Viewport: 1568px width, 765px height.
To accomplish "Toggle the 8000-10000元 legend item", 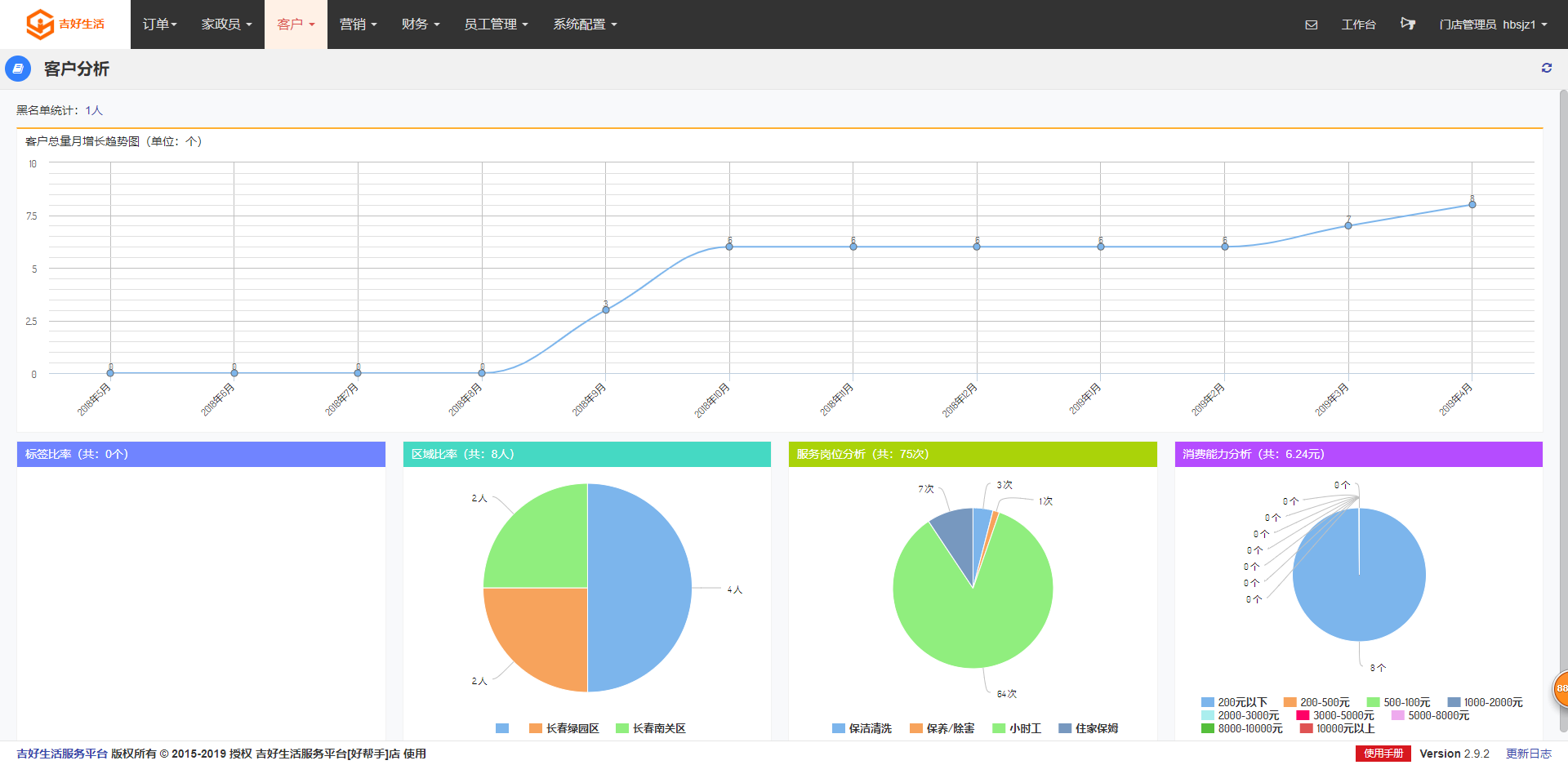I will tap(1242, 728).
